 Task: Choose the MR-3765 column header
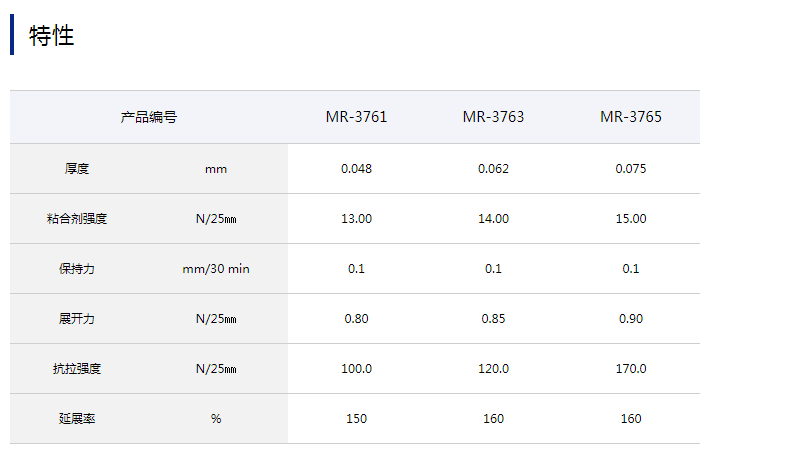pyautogui.click(x=631, y=117)
